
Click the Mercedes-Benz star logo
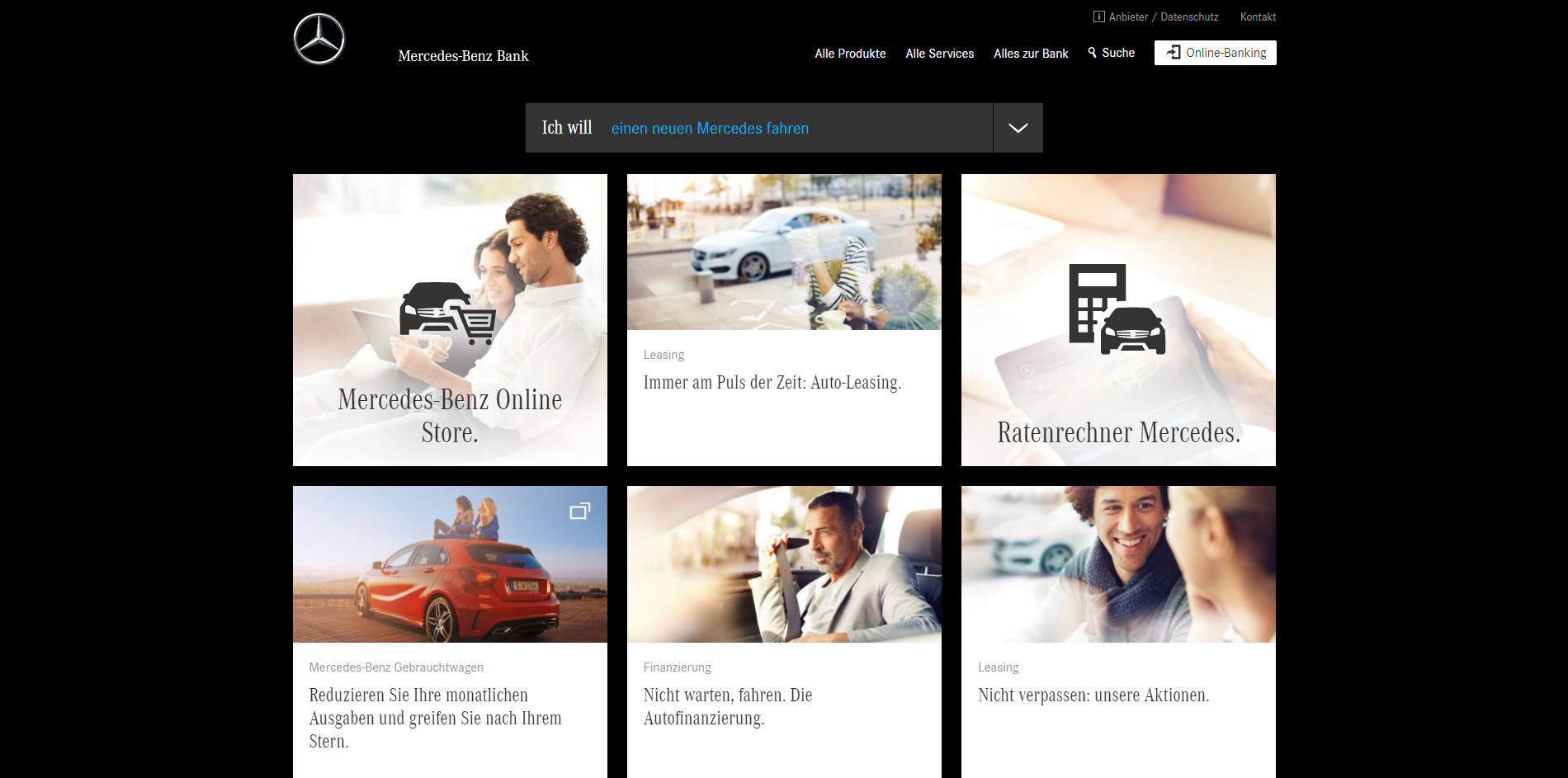click(319, 39)
